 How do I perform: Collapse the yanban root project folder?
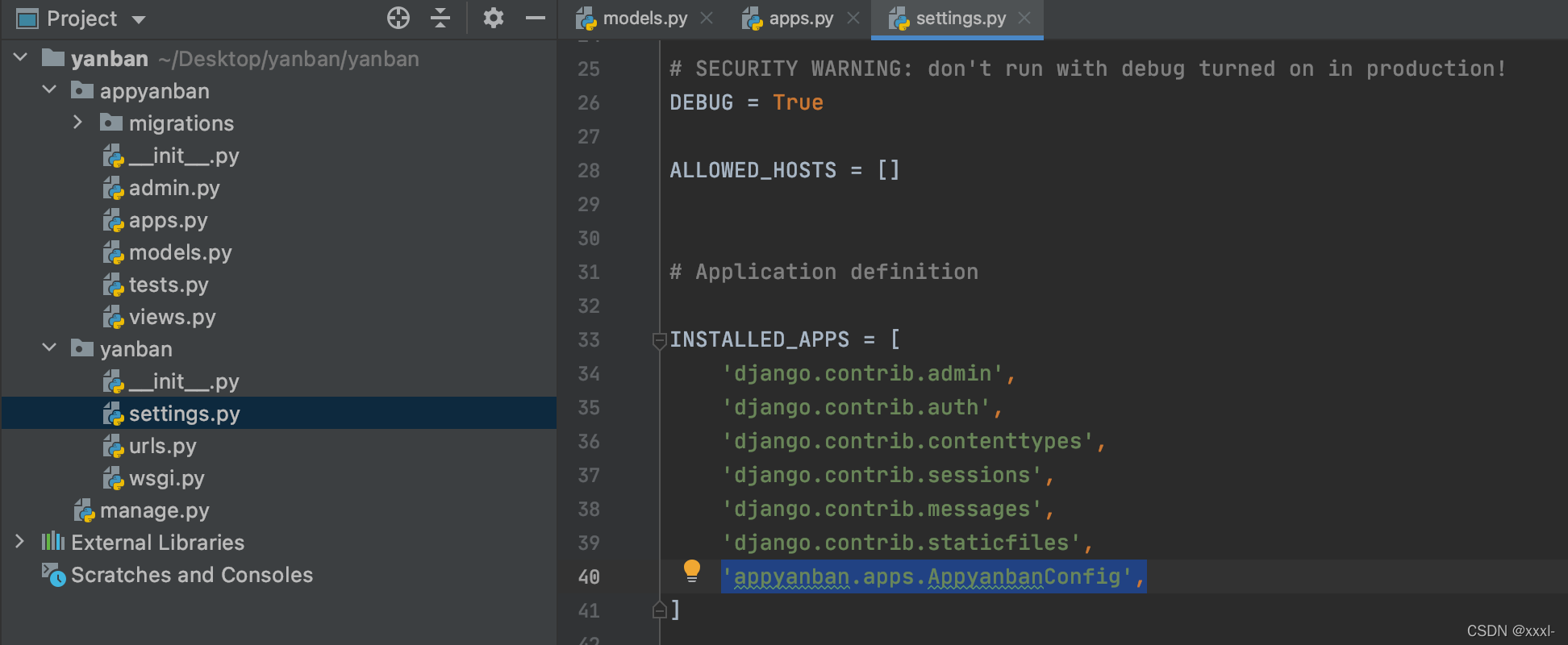coord(21,58)
